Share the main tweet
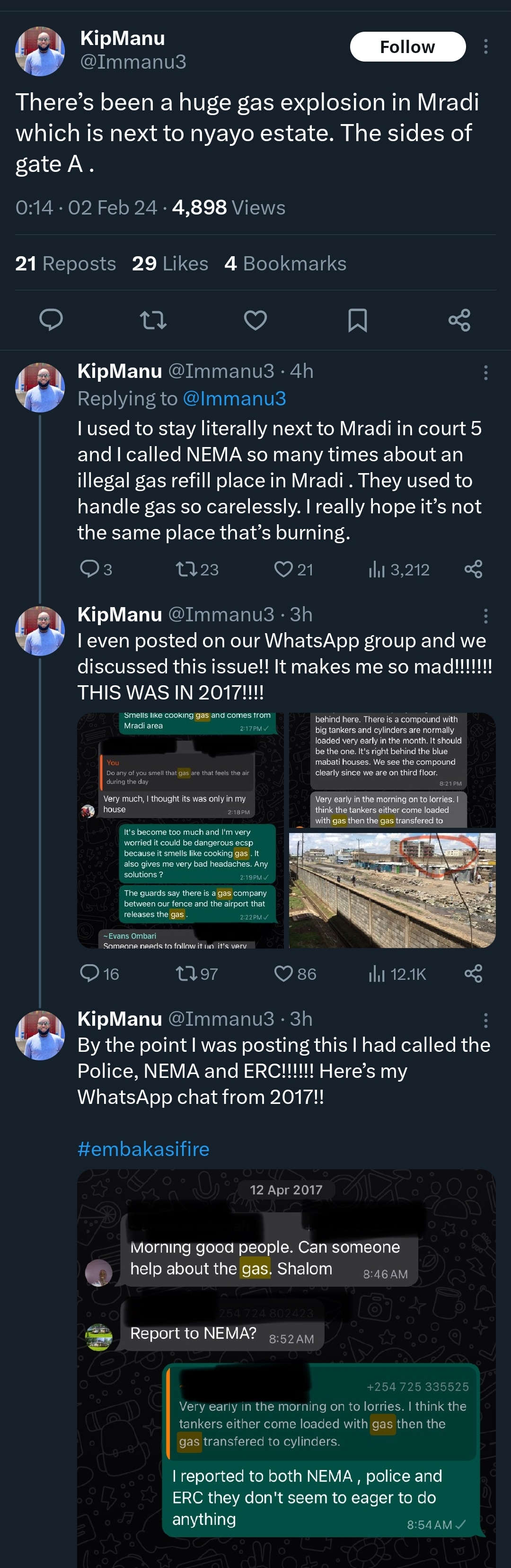This screenshot has width=511, height=1568. click(459, 320)
